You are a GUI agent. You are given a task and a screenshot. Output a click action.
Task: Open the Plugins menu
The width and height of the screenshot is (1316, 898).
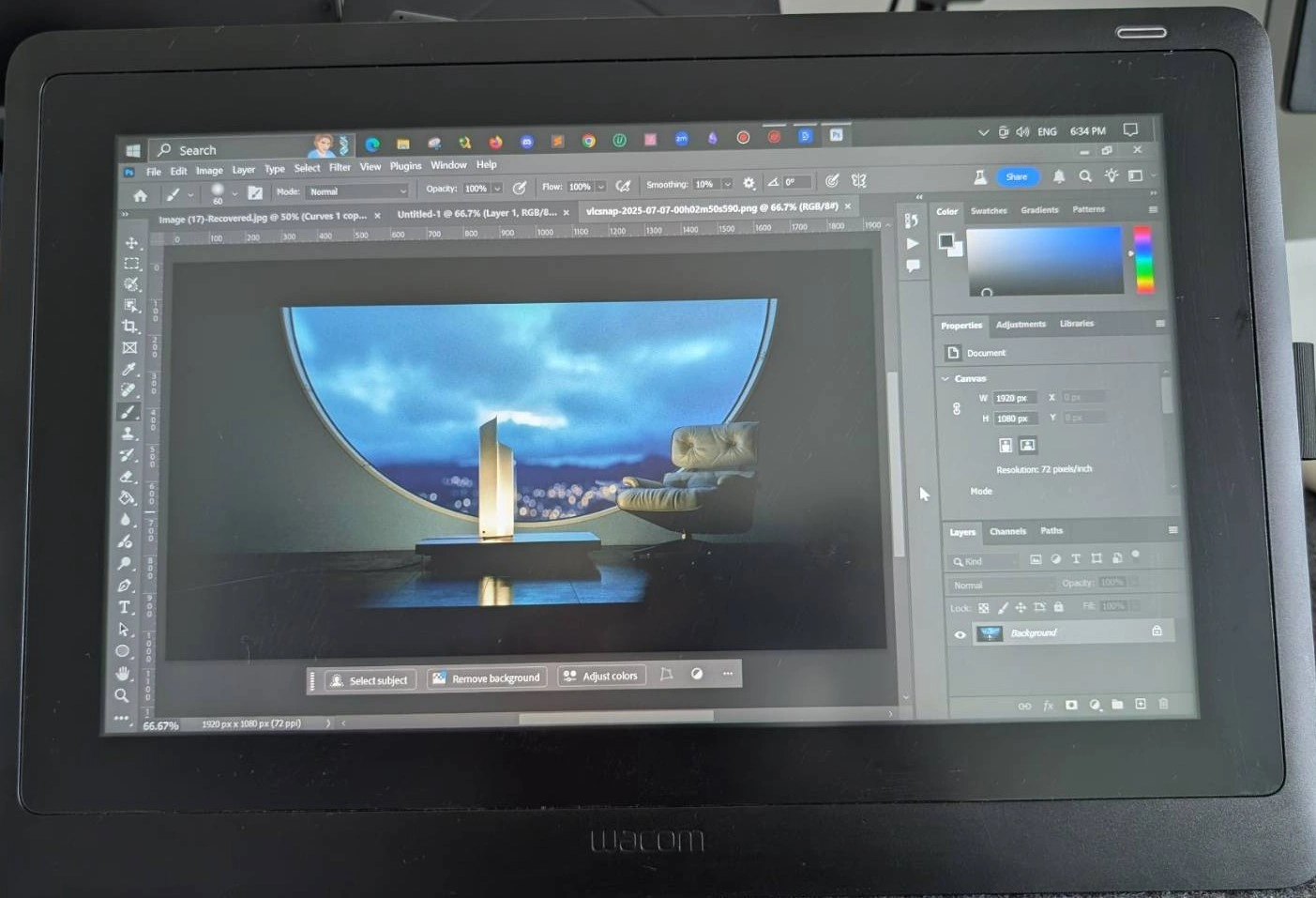point(405,166)
